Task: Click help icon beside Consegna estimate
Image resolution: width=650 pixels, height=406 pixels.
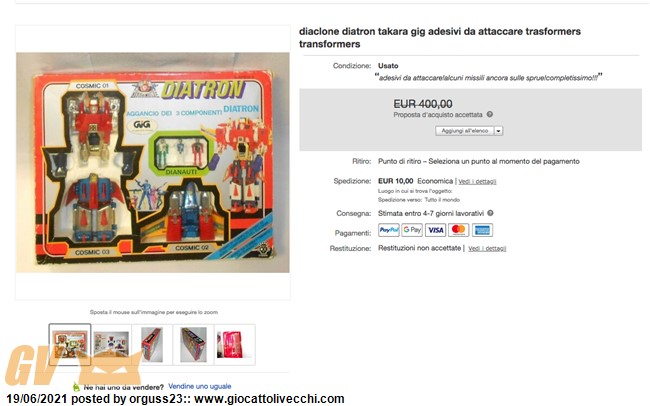Action: tap(490, 213)
